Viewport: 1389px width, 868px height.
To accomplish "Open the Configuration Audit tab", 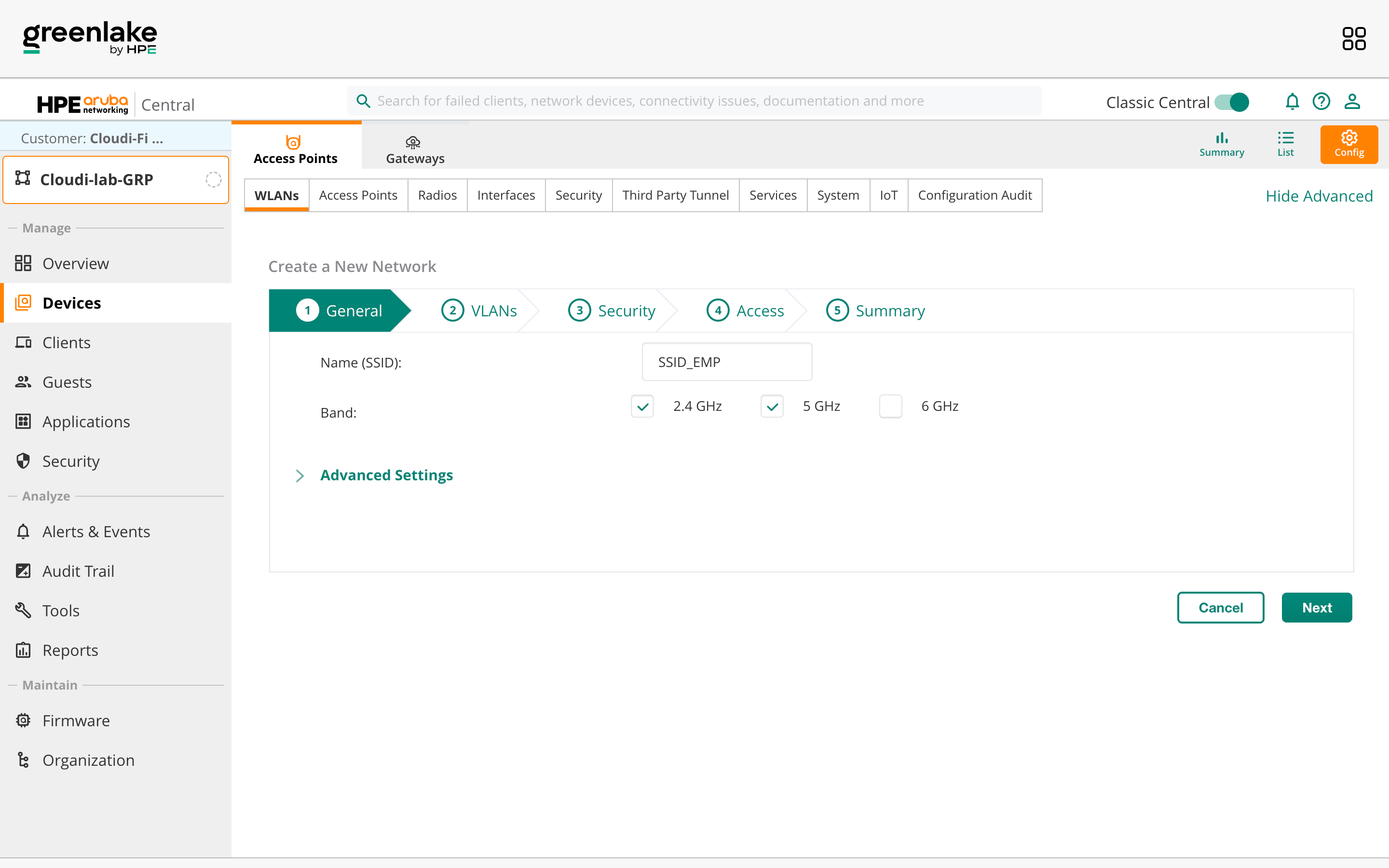I will tap(974, 195).
